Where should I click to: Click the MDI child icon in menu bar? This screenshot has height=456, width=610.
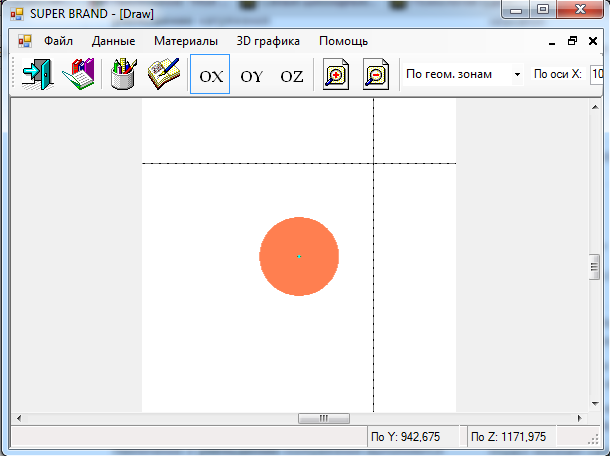point(25,41)
